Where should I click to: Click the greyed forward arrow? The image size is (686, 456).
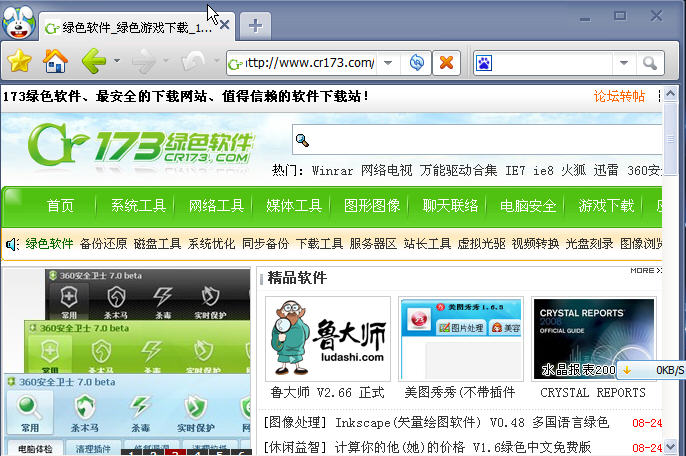(144, 61)
